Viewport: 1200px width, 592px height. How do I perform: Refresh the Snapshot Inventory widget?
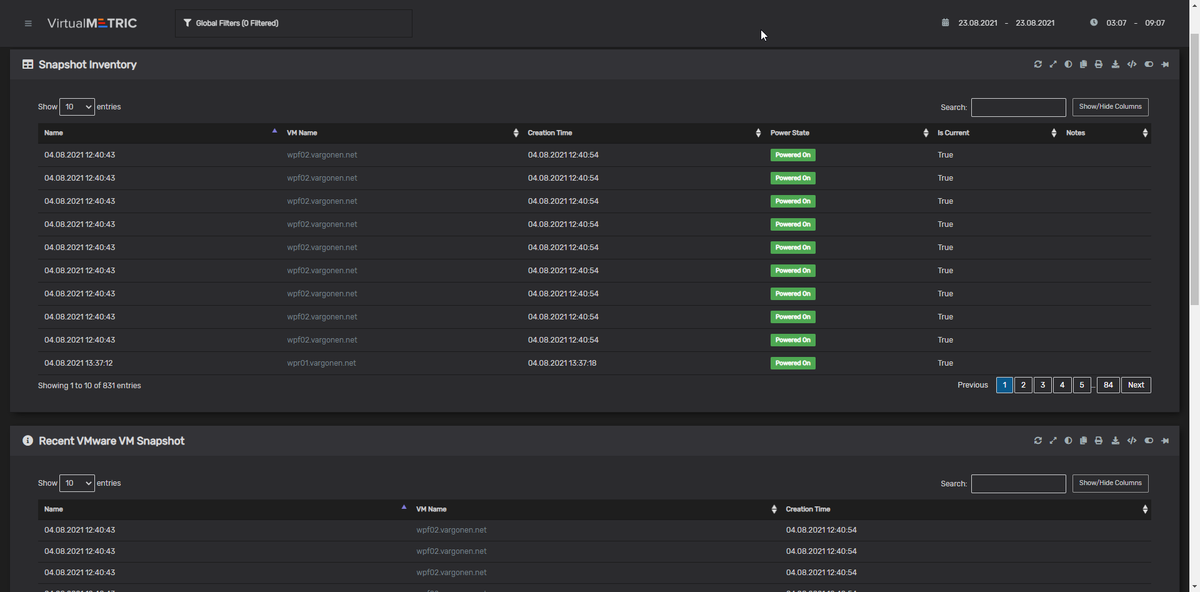[1038, 64]
